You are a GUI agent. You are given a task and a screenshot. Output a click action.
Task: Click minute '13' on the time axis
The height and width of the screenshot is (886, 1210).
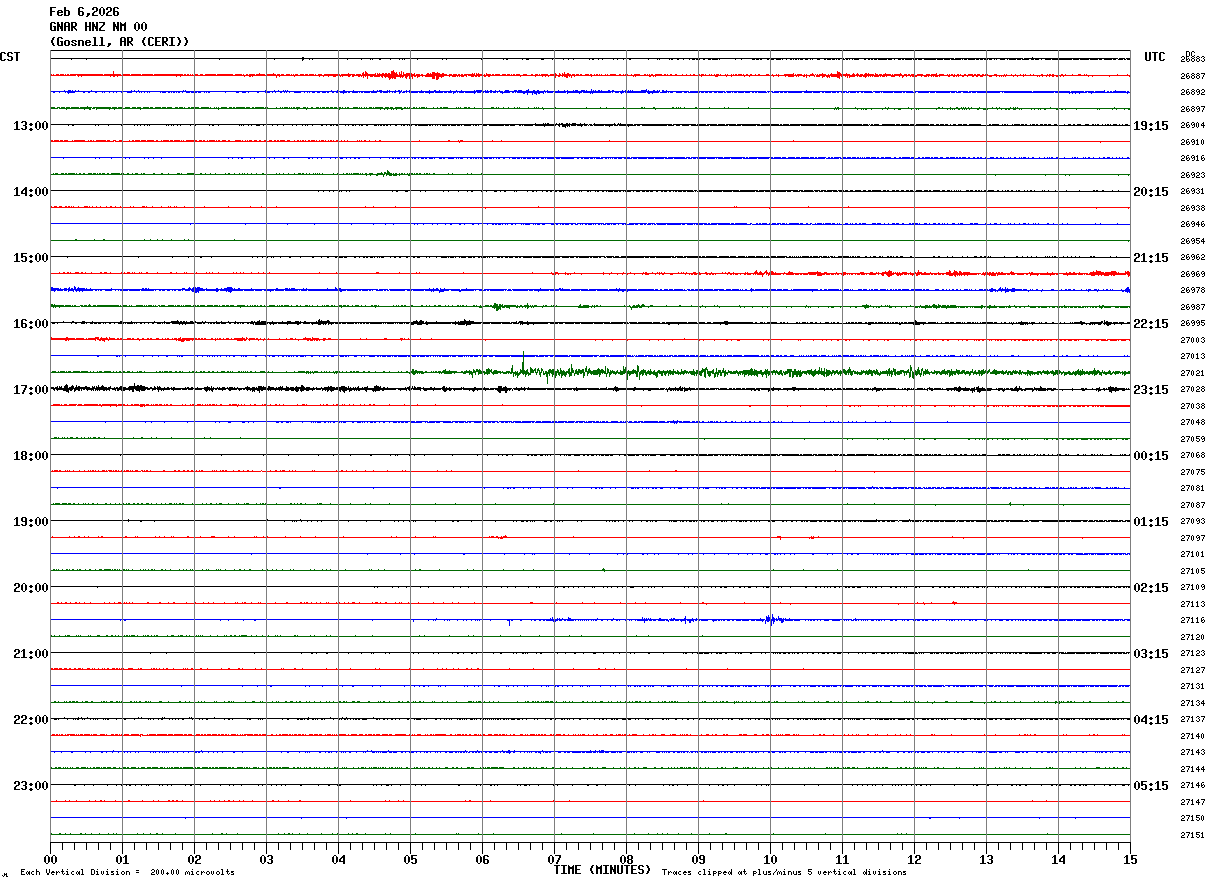coord(986,859)
